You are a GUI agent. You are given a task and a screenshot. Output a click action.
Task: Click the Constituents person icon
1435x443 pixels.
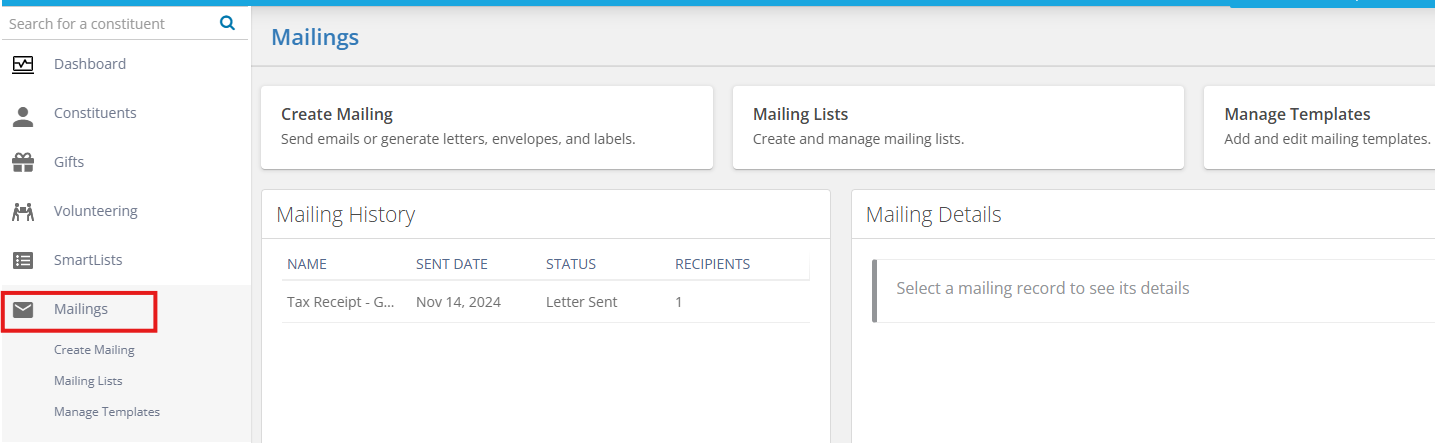pyautogui.click(x=23, y=114)
